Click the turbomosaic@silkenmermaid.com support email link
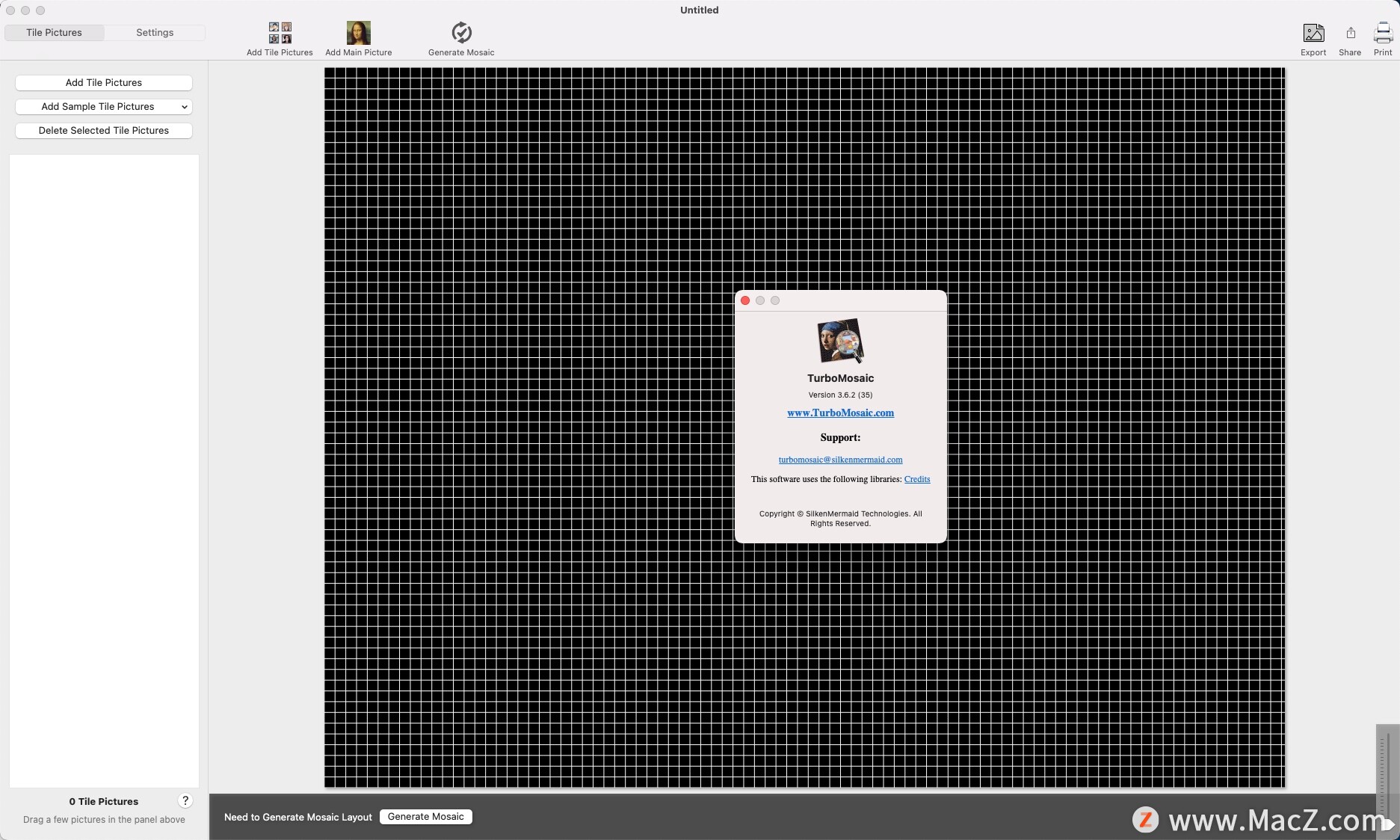Image resolution: width=1400 pixels, height=840 pixels. coord(840,460)
